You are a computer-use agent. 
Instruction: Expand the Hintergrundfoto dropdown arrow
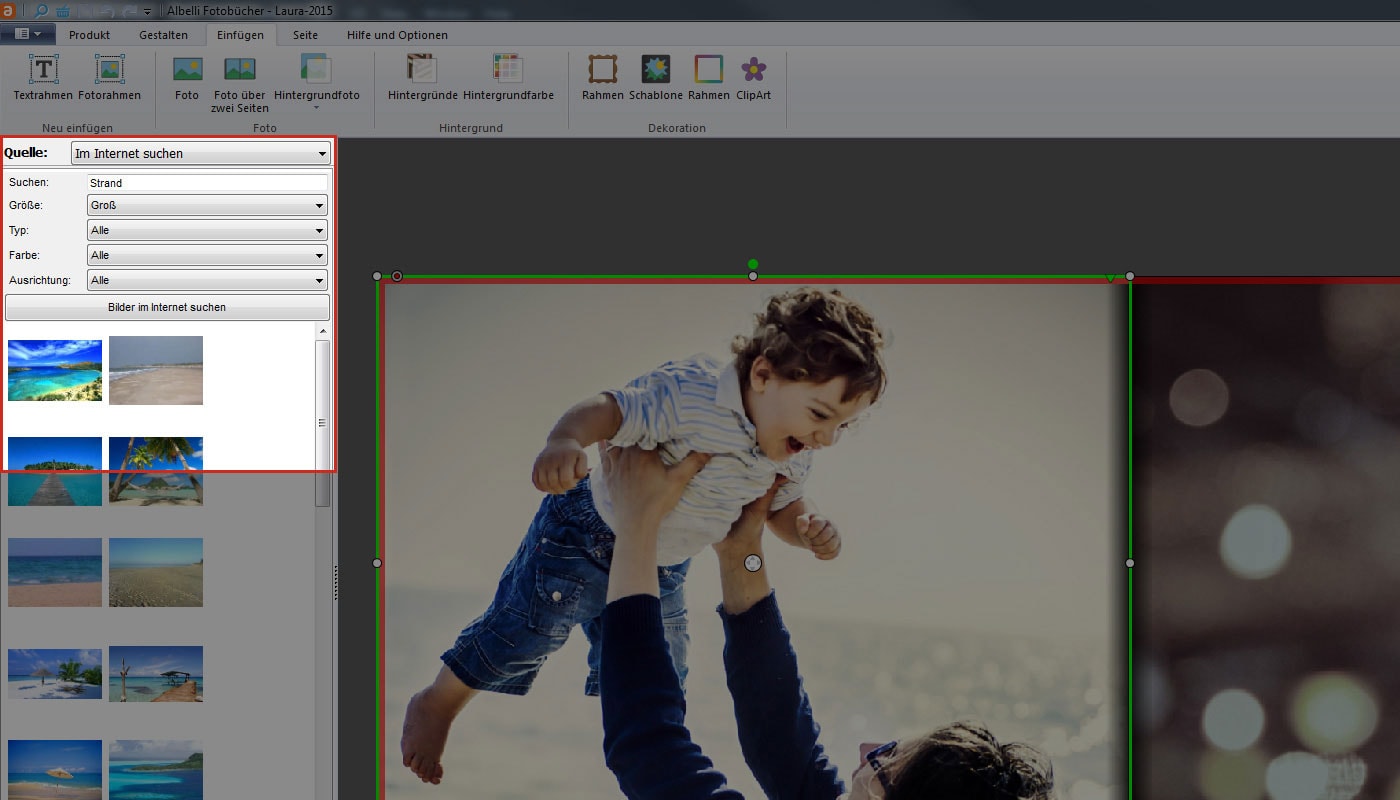coord(316,107)
